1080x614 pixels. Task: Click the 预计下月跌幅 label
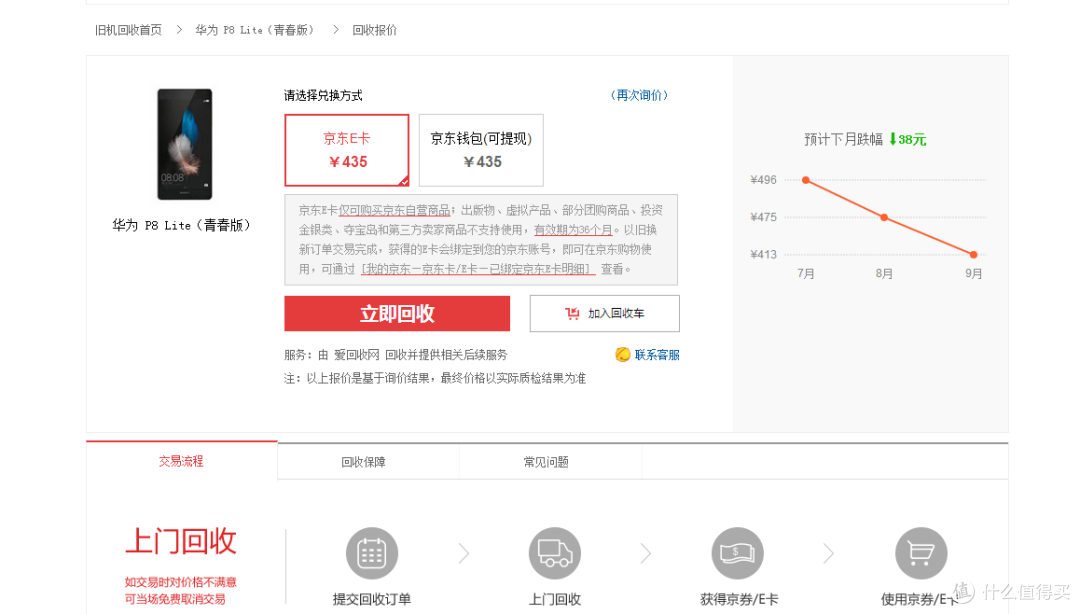point(843,139)
